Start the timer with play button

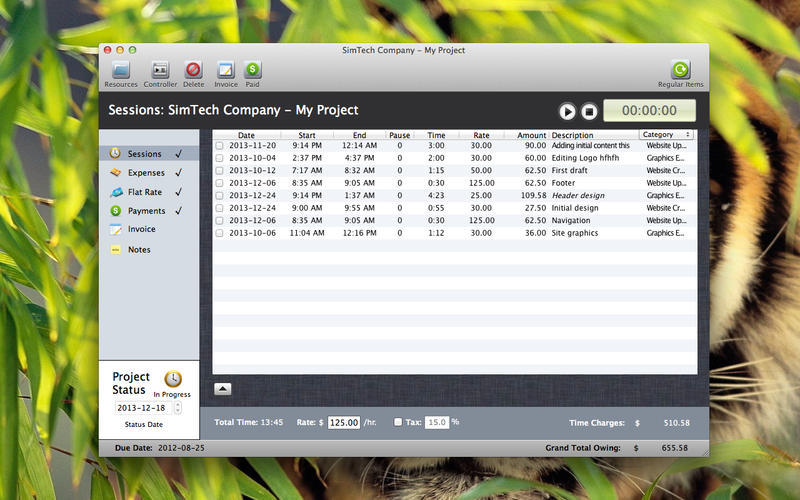click(x=567, y=112)
